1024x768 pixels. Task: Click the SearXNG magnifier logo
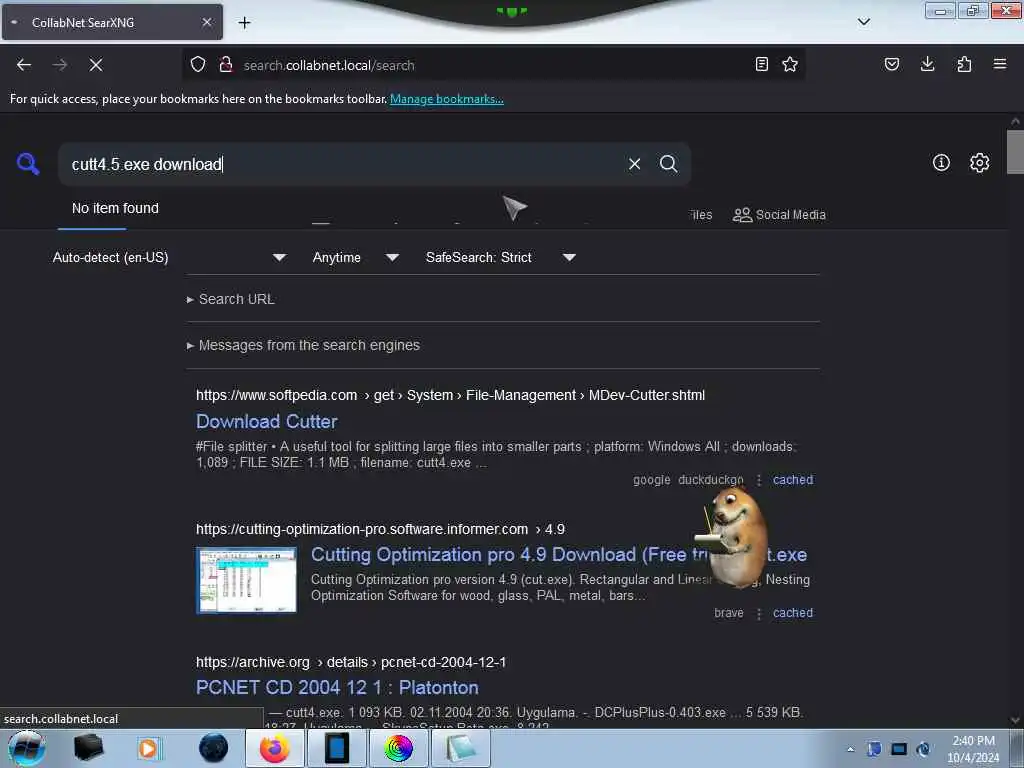(x=28, y=163)
